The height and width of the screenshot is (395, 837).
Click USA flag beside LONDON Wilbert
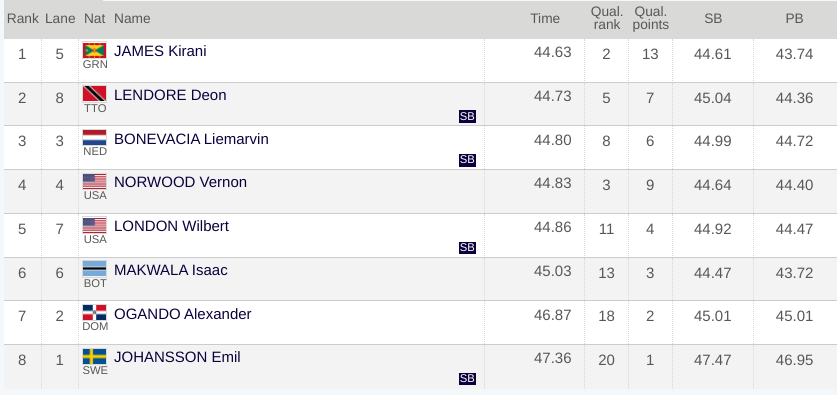point(94,225)
